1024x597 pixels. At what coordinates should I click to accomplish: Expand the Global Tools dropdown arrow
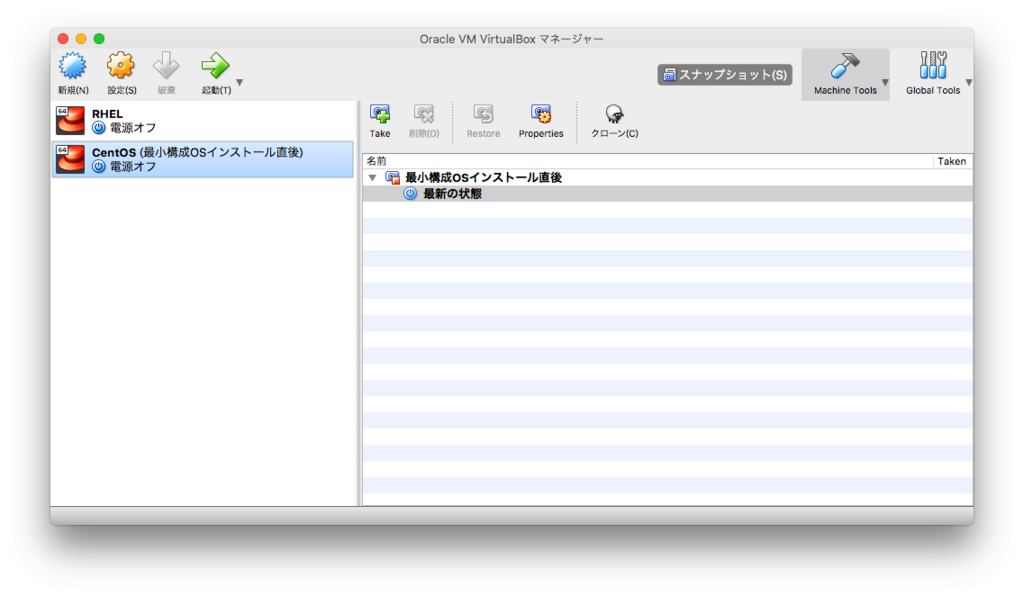(969, 82)
